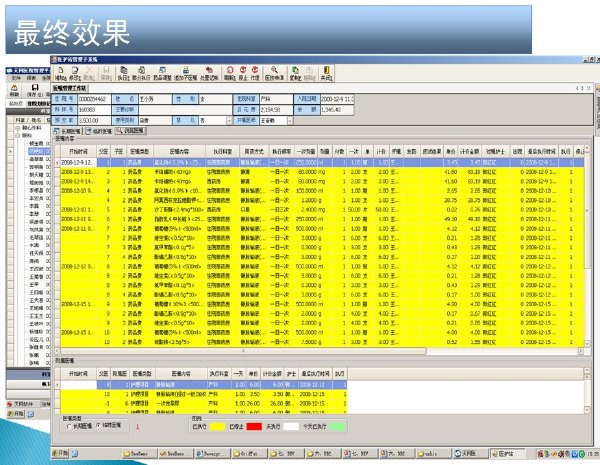
Task: Click the 执行科室 column header in main grid
Action: (223, 152)
